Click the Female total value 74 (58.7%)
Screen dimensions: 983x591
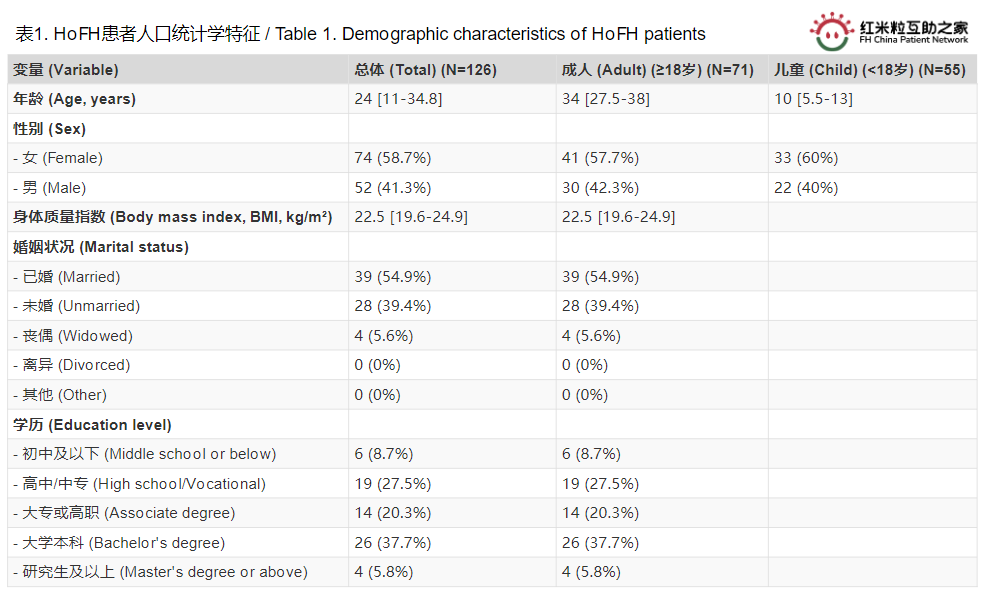click(x=393, y=158)
